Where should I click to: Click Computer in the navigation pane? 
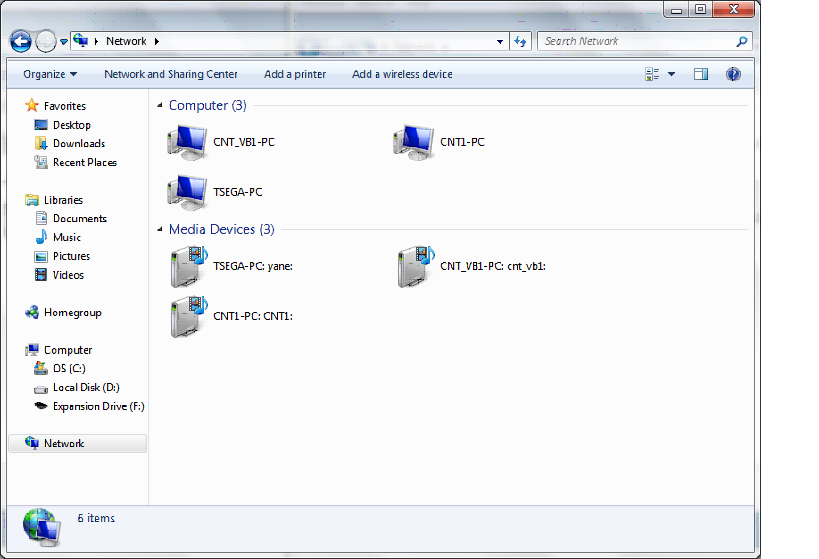pos(68,350)
